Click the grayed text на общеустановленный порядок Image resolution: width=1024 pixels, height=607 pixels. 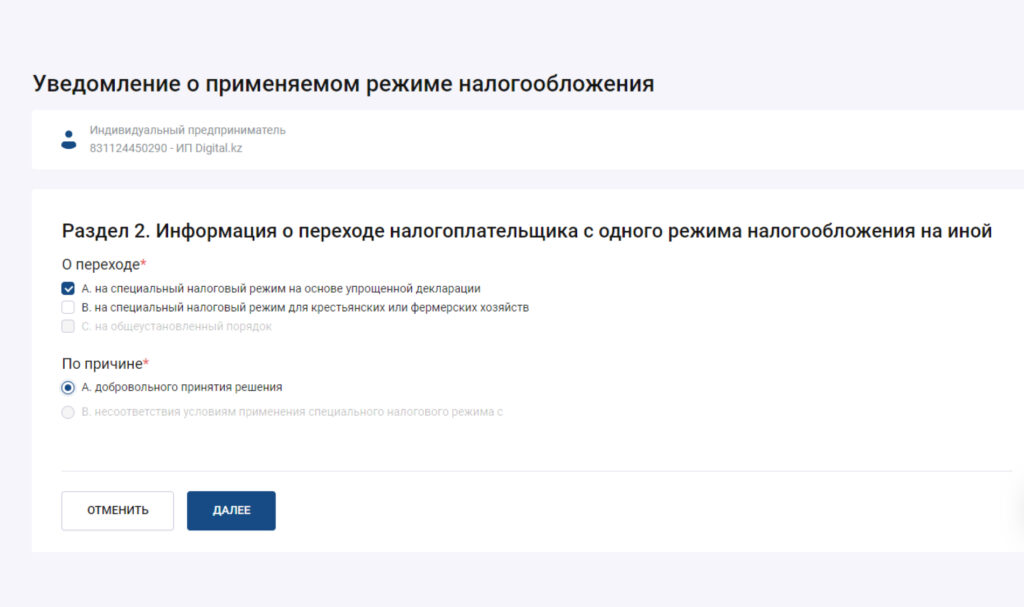(x=175, y=327)
